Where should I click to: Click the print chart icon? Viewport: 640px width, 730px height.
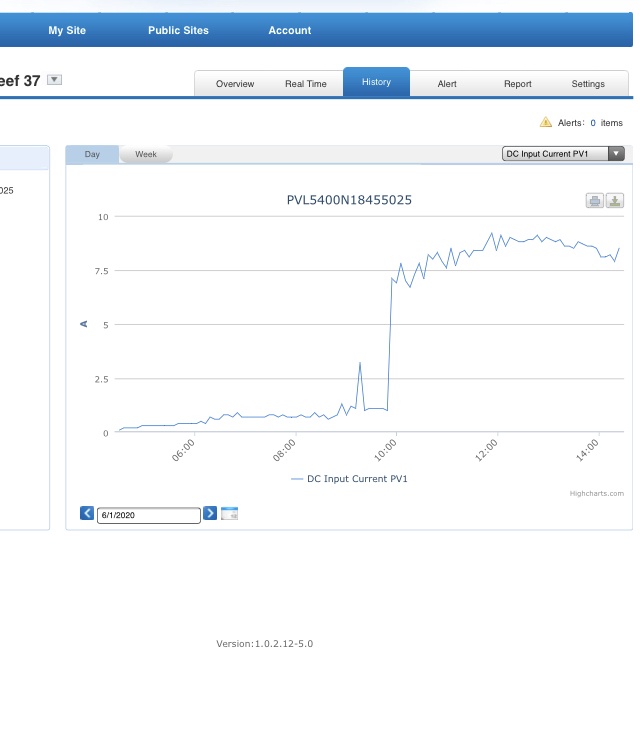pos(595,201)
